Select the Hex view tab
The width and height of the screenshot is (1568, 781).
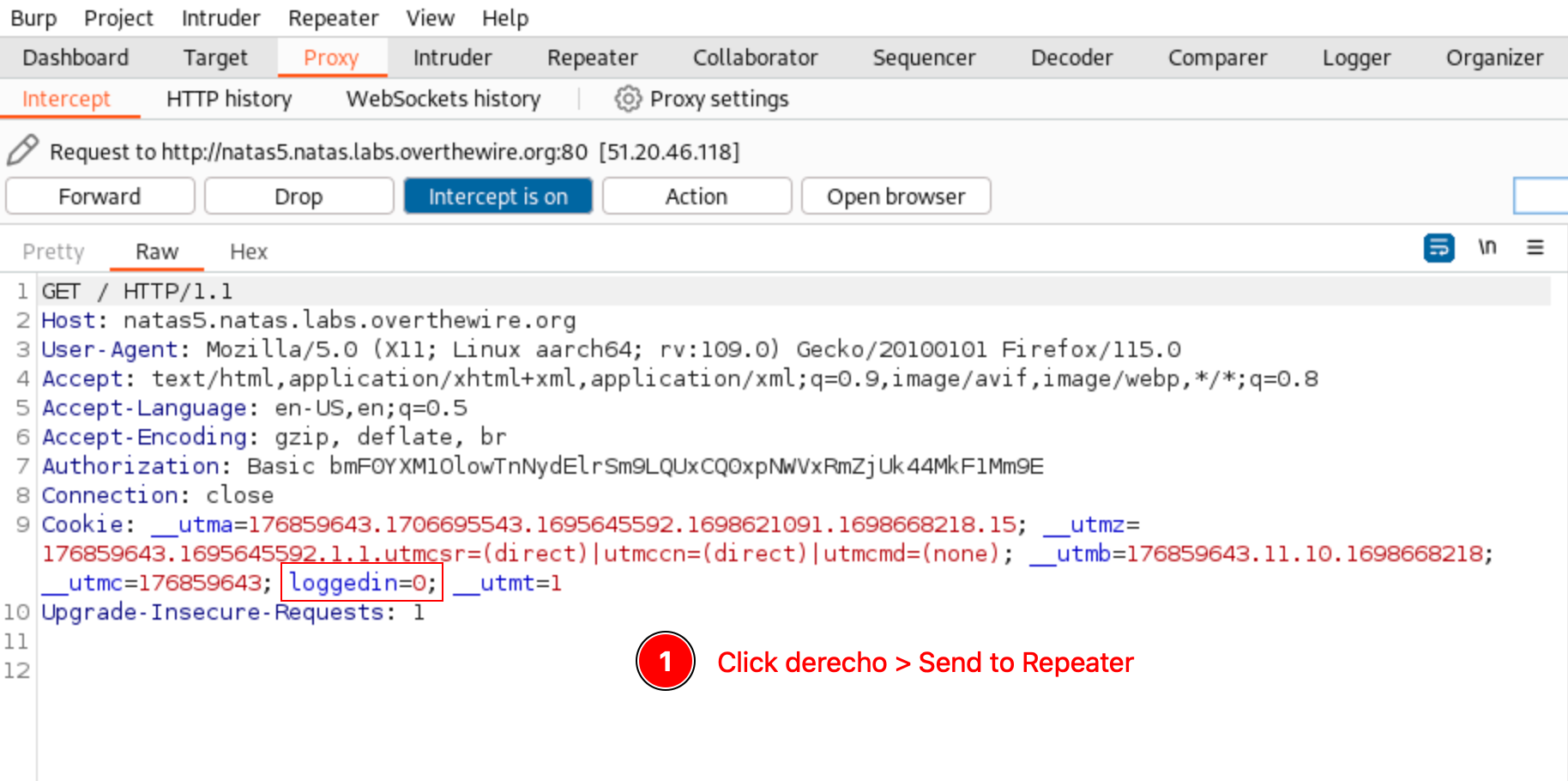click(249, 251)
